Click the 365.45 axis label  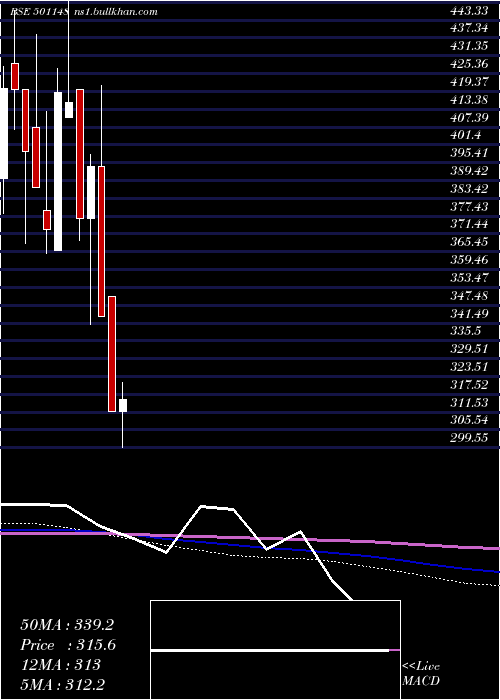(469, 242)
